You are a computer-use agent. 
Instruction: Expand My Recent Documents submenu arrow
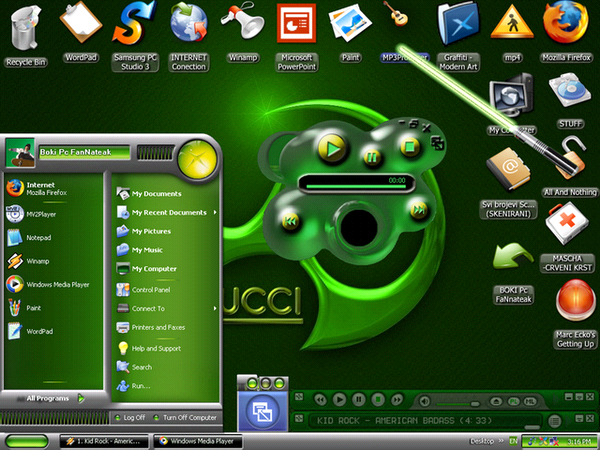click(x=215, y=212)
